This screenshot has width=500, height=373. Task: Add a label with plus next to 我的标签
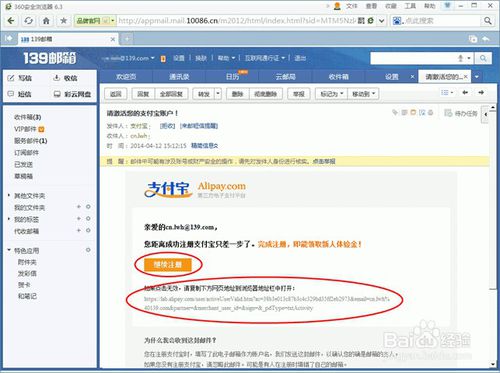point(79,219)
